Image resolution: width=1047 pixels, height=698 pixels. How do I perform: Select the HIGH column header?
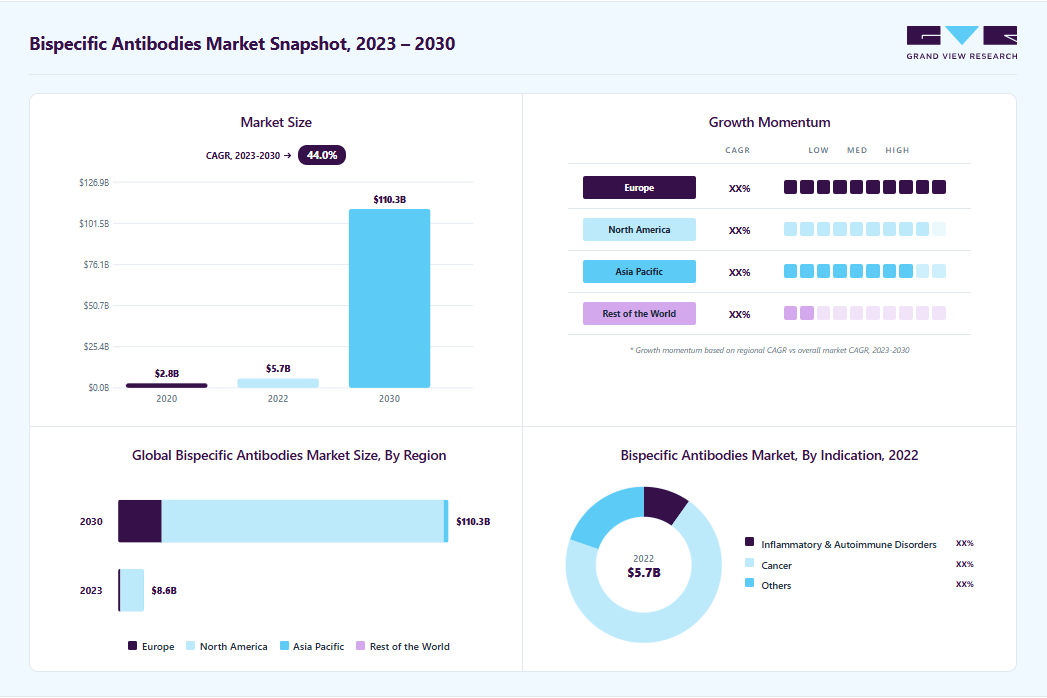coord(897,150)
